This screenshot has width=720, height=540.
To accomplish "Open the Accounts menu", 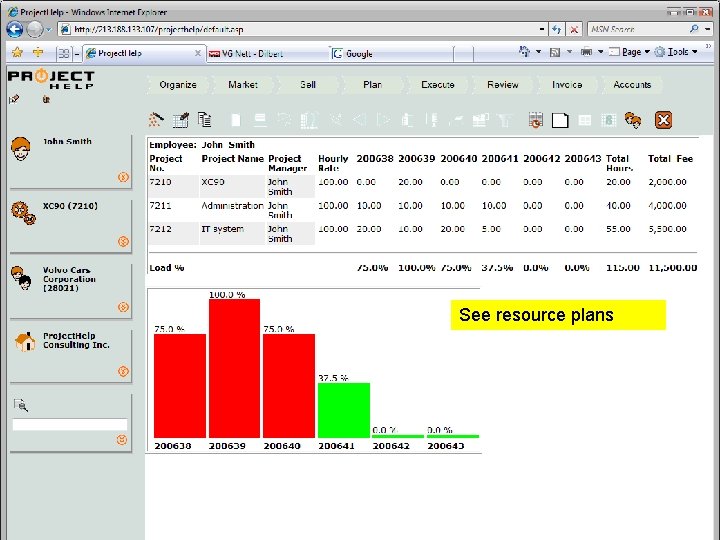I will 632,84.
